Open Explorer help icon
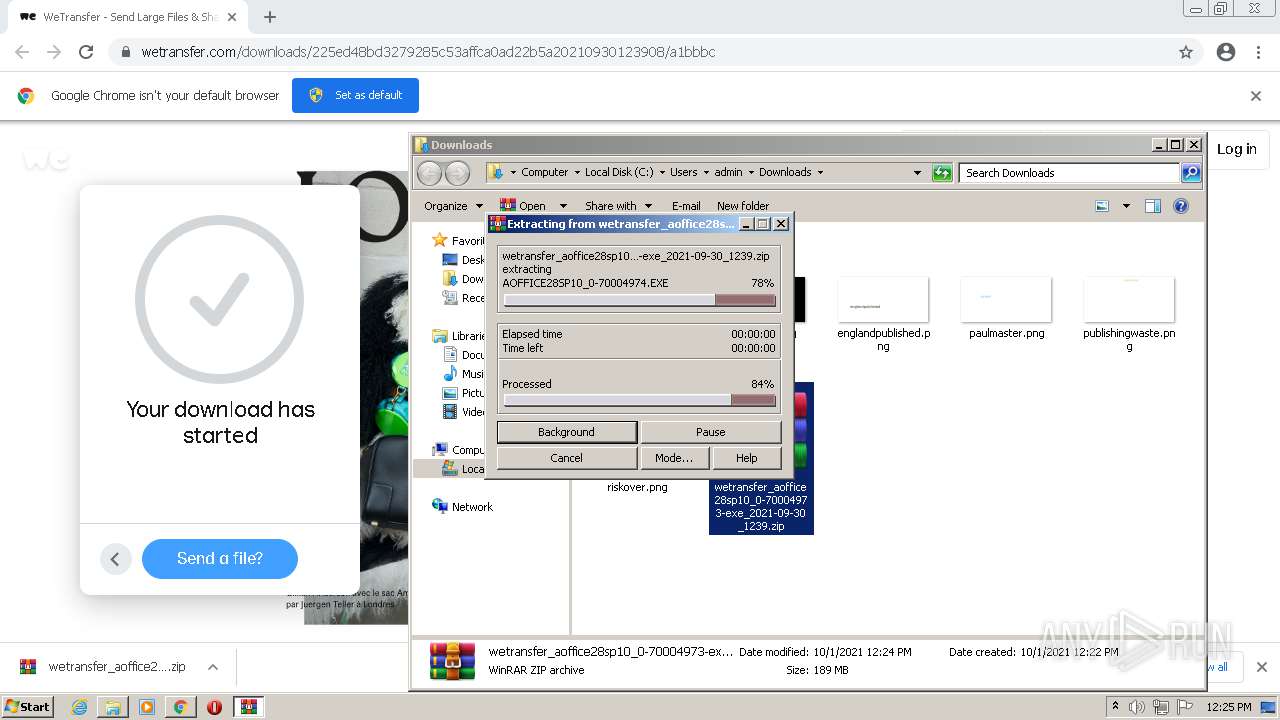 pyautogui.click(x=1181, y=206)
